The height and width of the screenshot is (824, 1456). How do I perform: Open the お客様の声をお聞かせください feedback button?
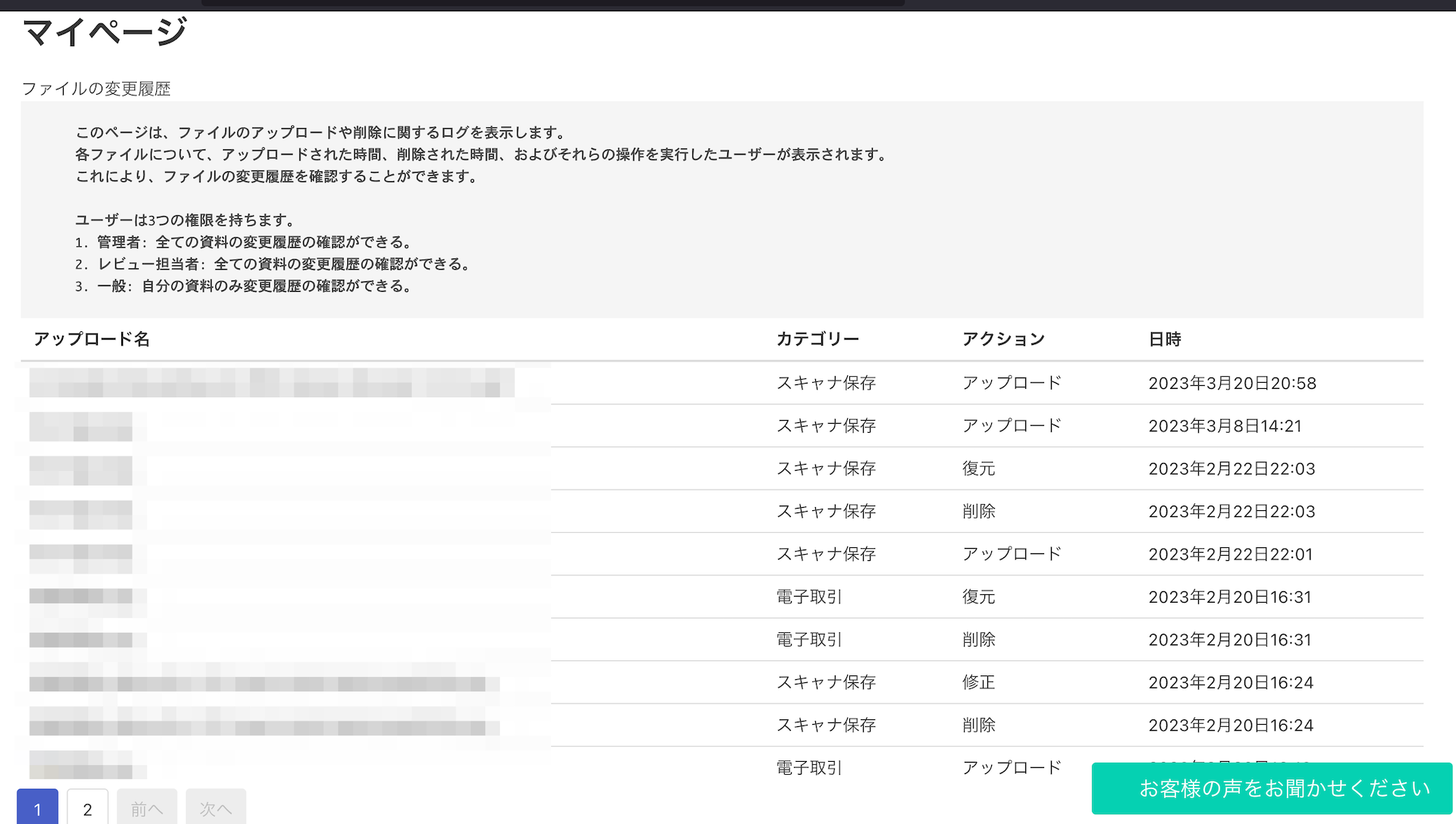pos(1272,788)
